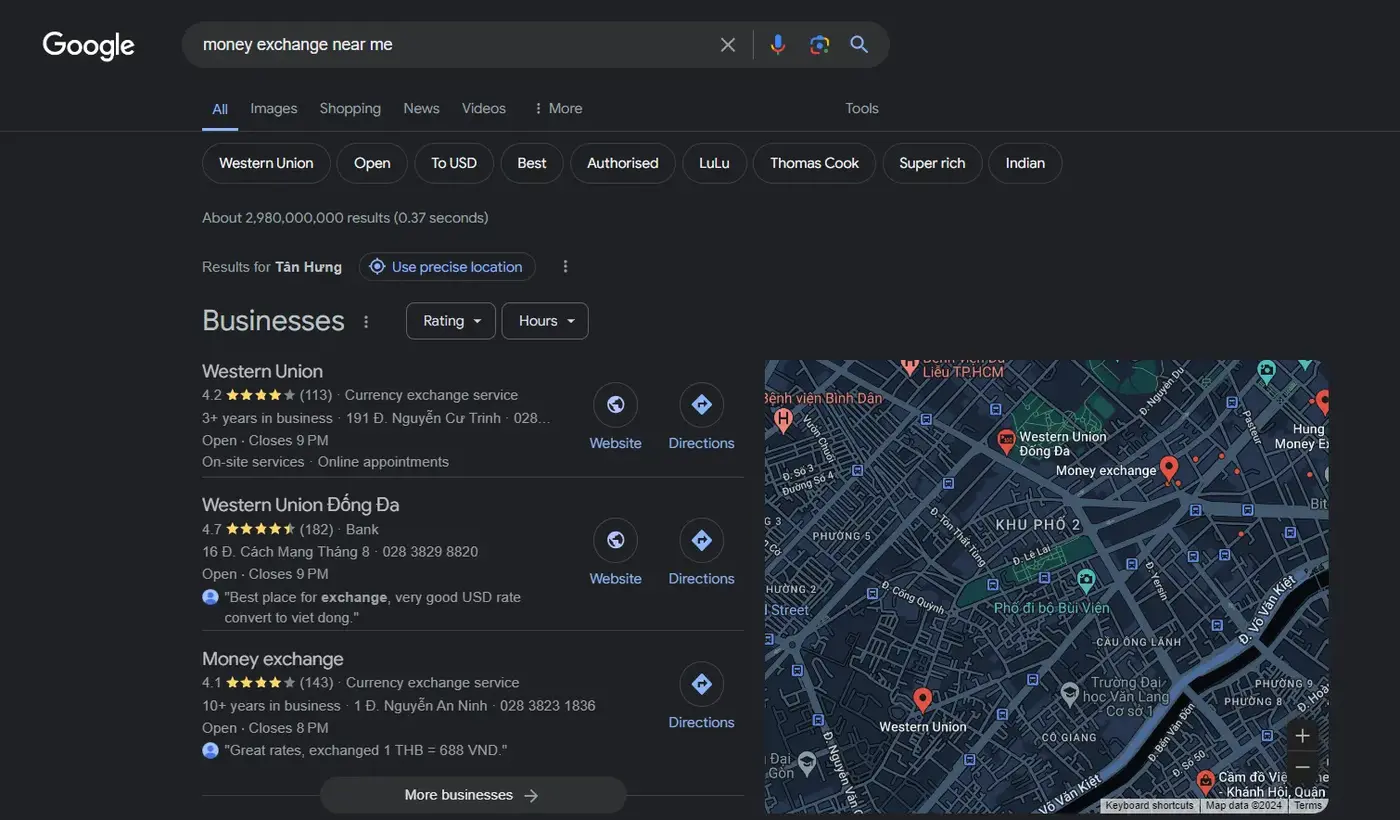This screenshot has height=820, width=1400.
Task: Submit search with the magnifier icon
Action: click(x=859, y=45)
